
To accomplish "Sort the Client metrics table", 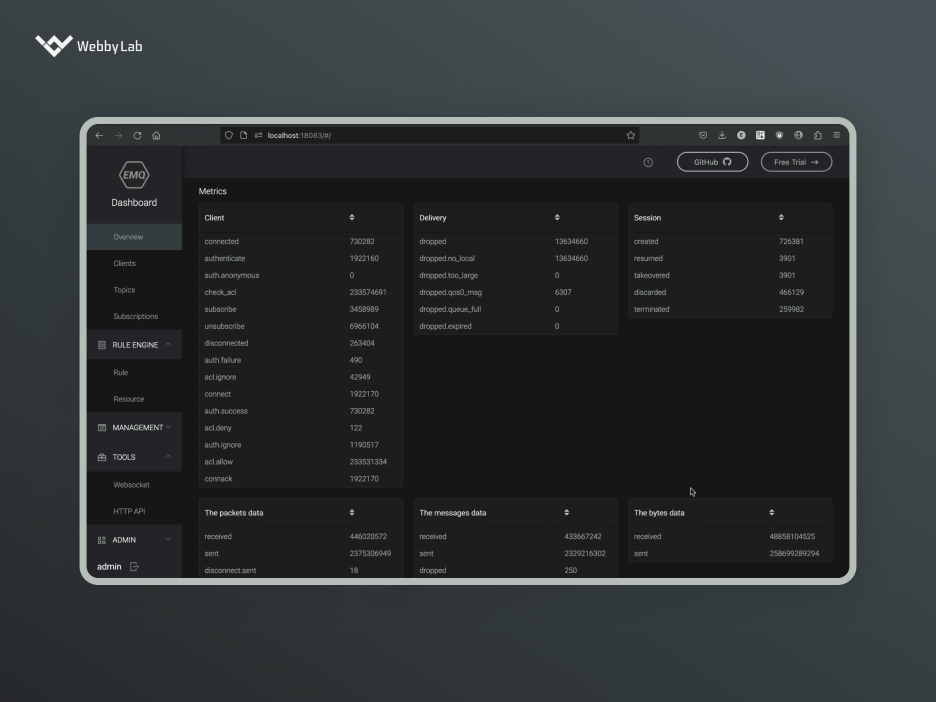I will pyautogui.click(x=351, y=217).
